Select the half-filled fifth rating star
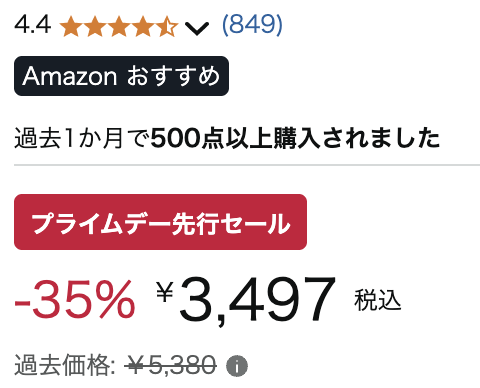The height and width of the screenshot is (388, 480). (167, 27)
